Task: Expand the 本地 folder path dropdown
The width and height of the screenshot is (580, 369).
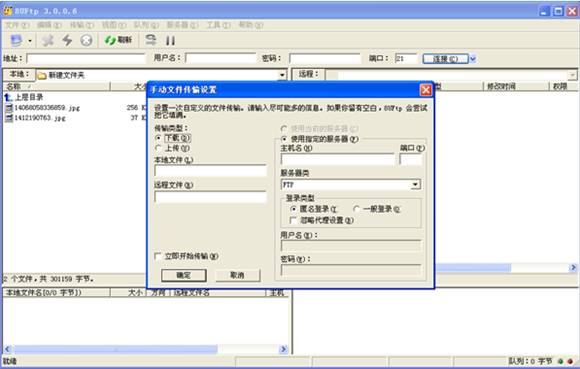Action: coord(282,75)
